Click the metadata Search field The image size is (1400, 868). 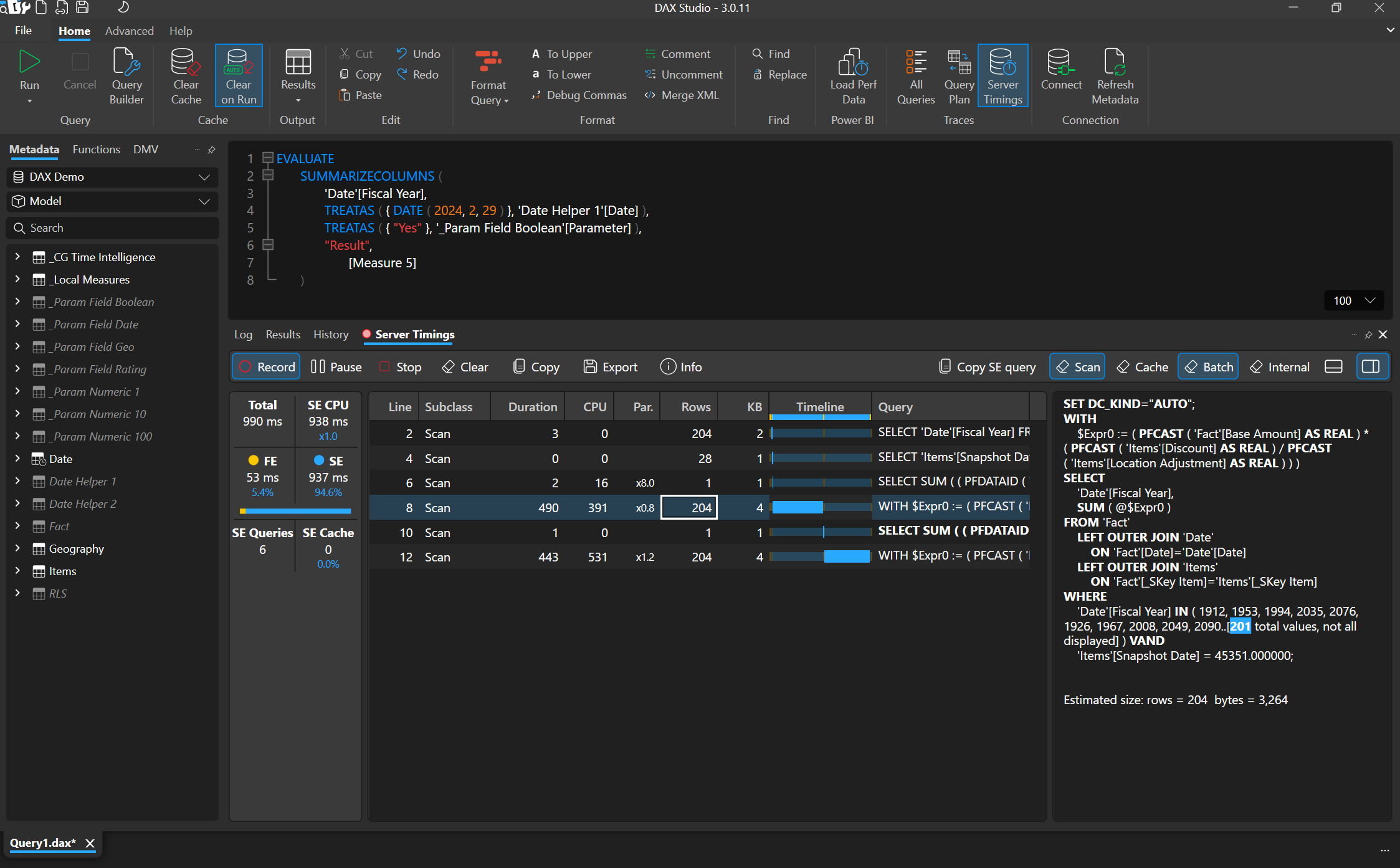click(112, 227)
